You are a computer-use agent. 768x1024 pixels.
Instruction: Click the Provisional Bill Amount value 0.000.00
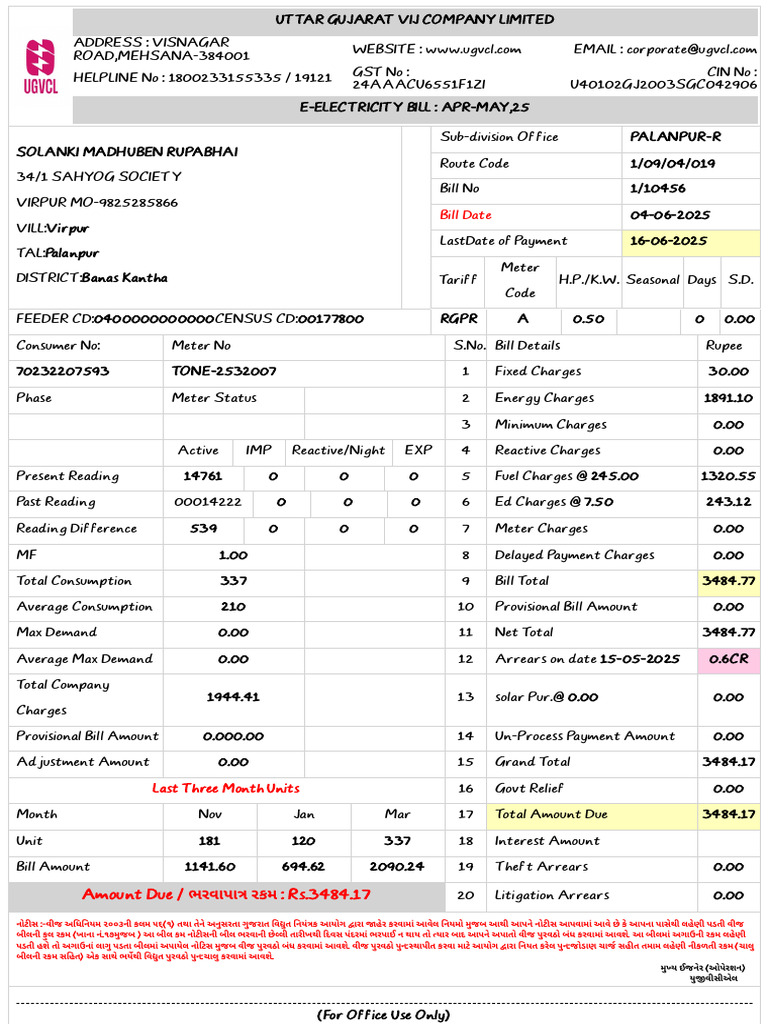233,737
